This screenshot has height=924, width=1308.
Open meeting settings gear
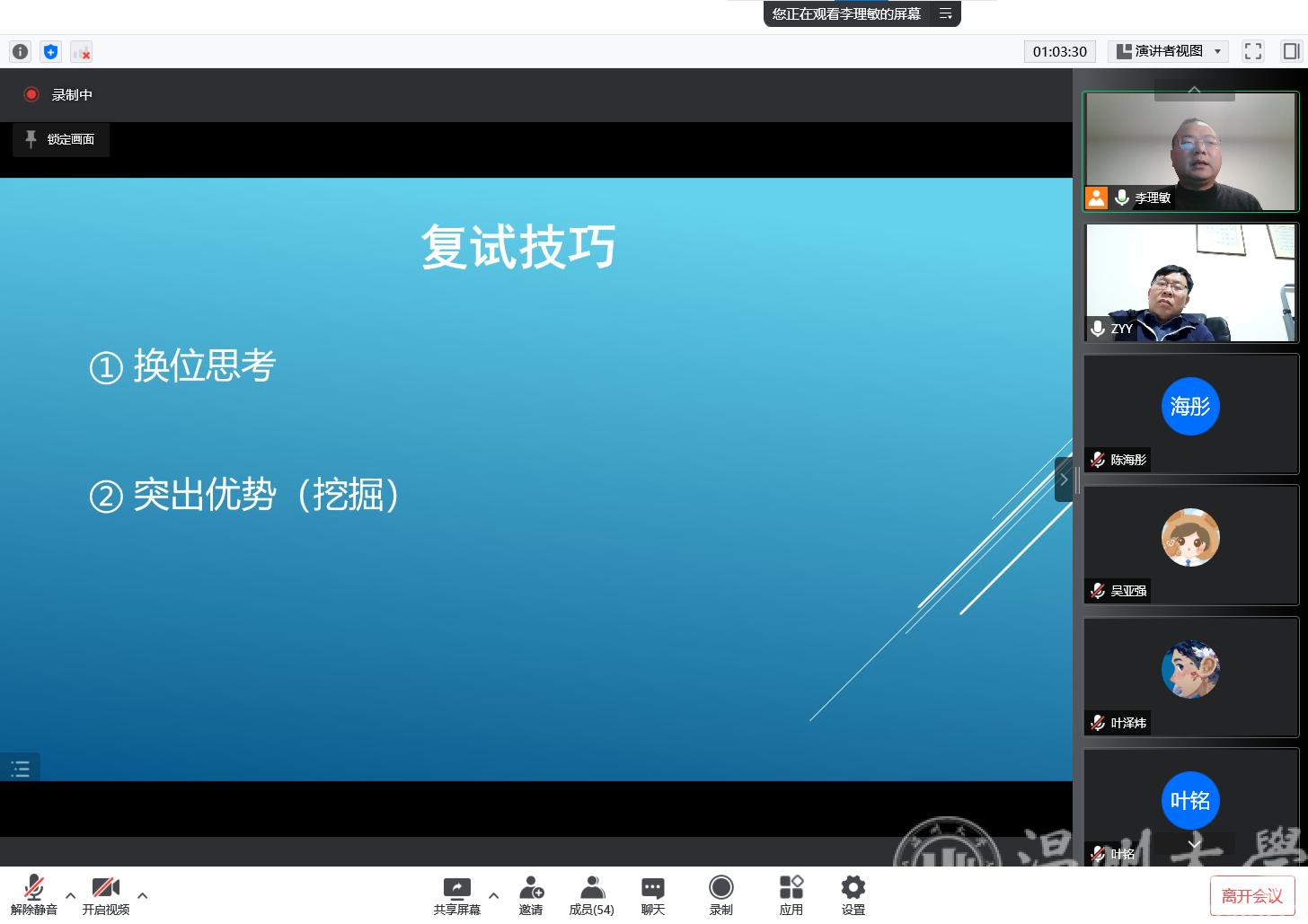(x=853, y=895)
